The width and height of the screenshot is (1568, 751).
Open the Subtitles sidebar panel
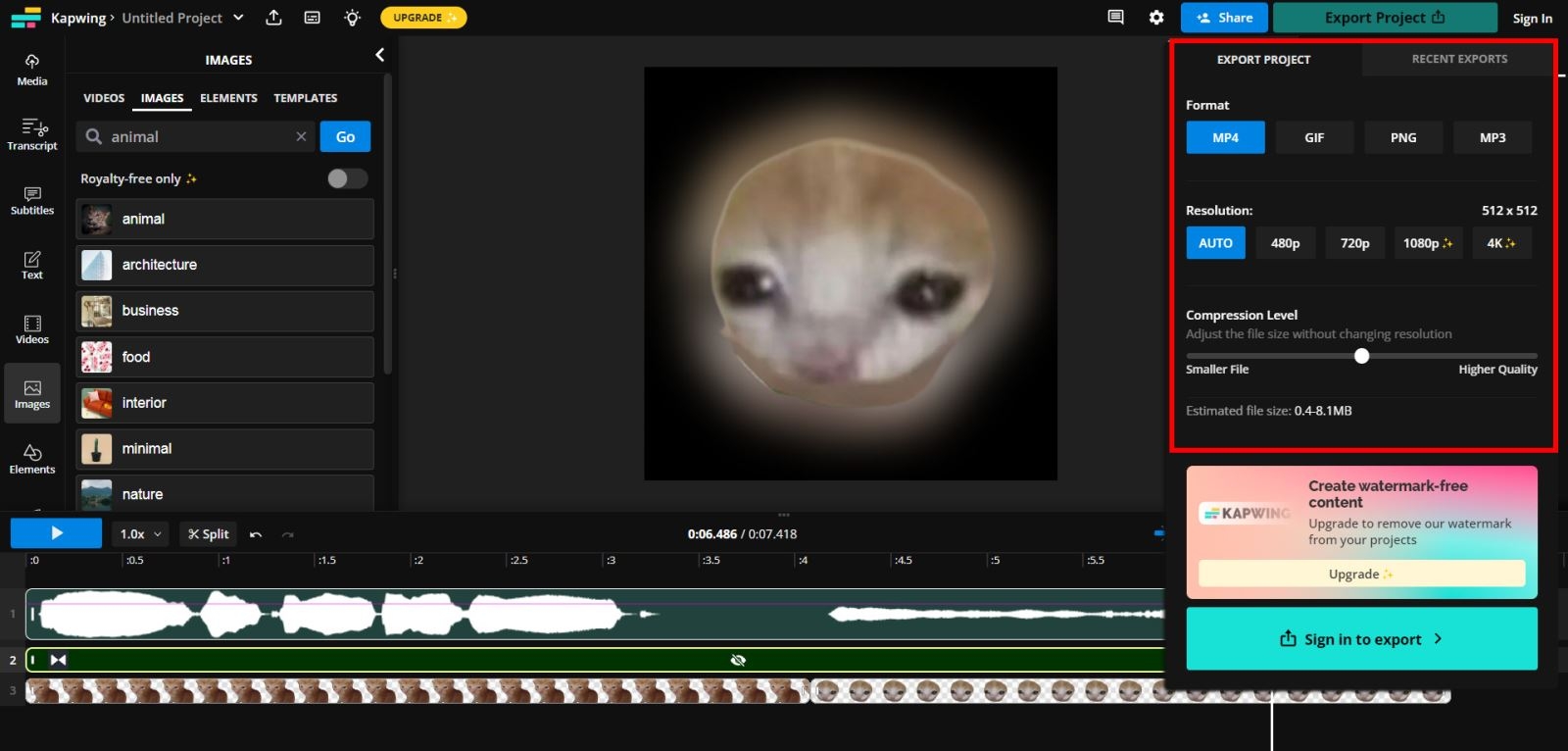pyautogui.click(x=32, y=200)
